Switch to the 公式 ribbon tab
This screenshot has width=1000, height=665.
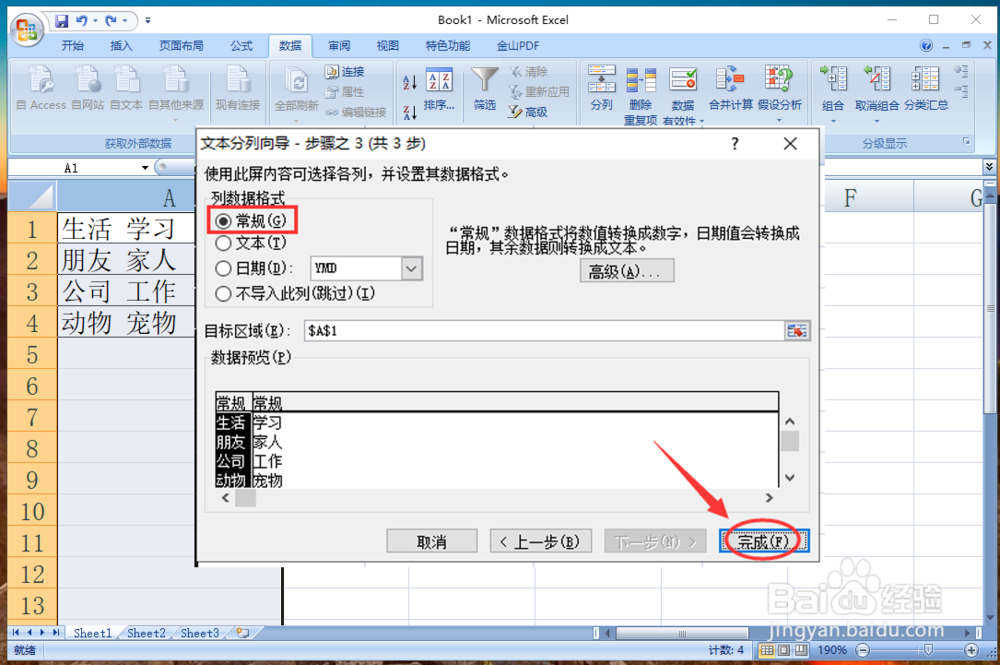coord(242,45)
